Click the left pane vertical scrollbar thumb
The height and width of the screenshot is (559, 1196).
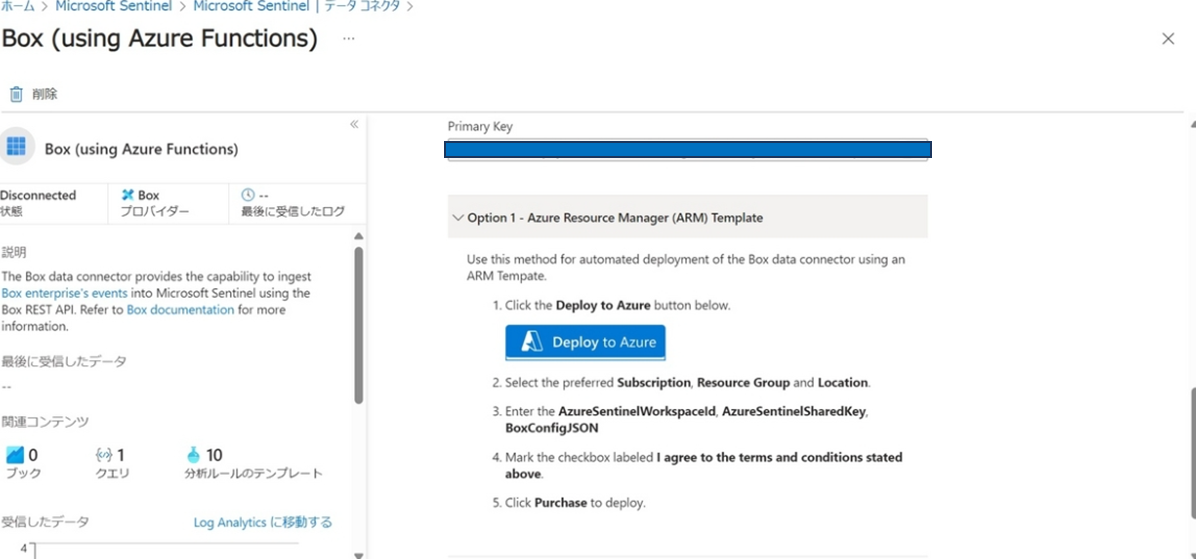pos(359,325)
